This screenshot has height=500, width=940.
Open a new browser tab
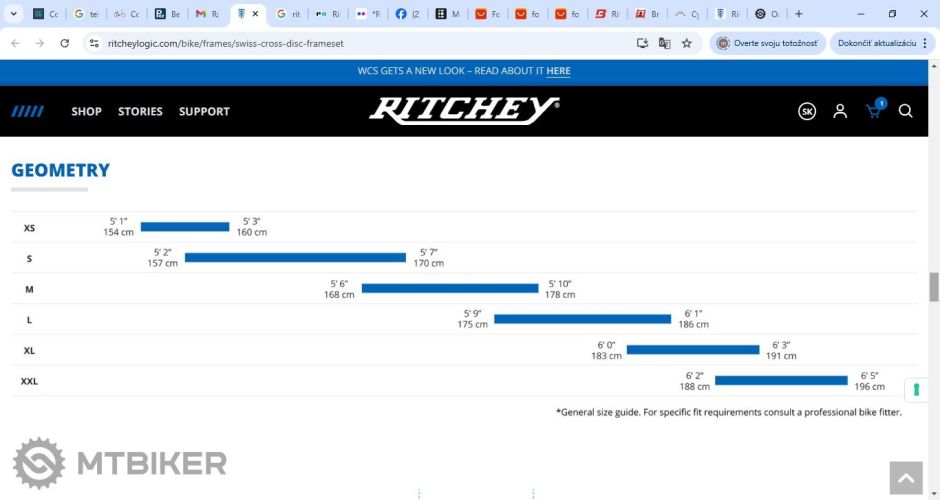coord(798,14)
